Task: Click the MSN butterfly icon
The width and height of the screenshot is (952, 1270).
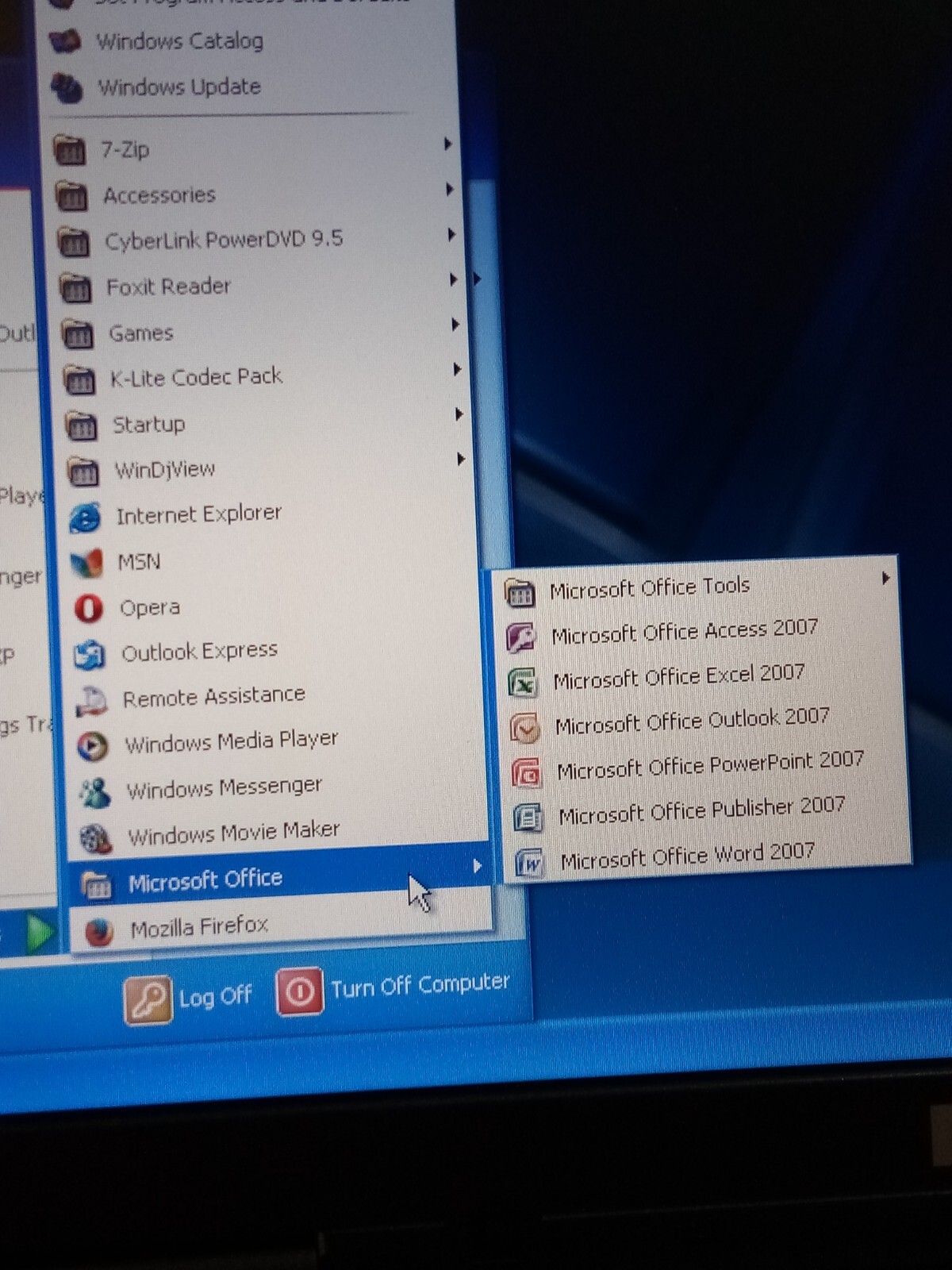Action: (x=86, y=564)
